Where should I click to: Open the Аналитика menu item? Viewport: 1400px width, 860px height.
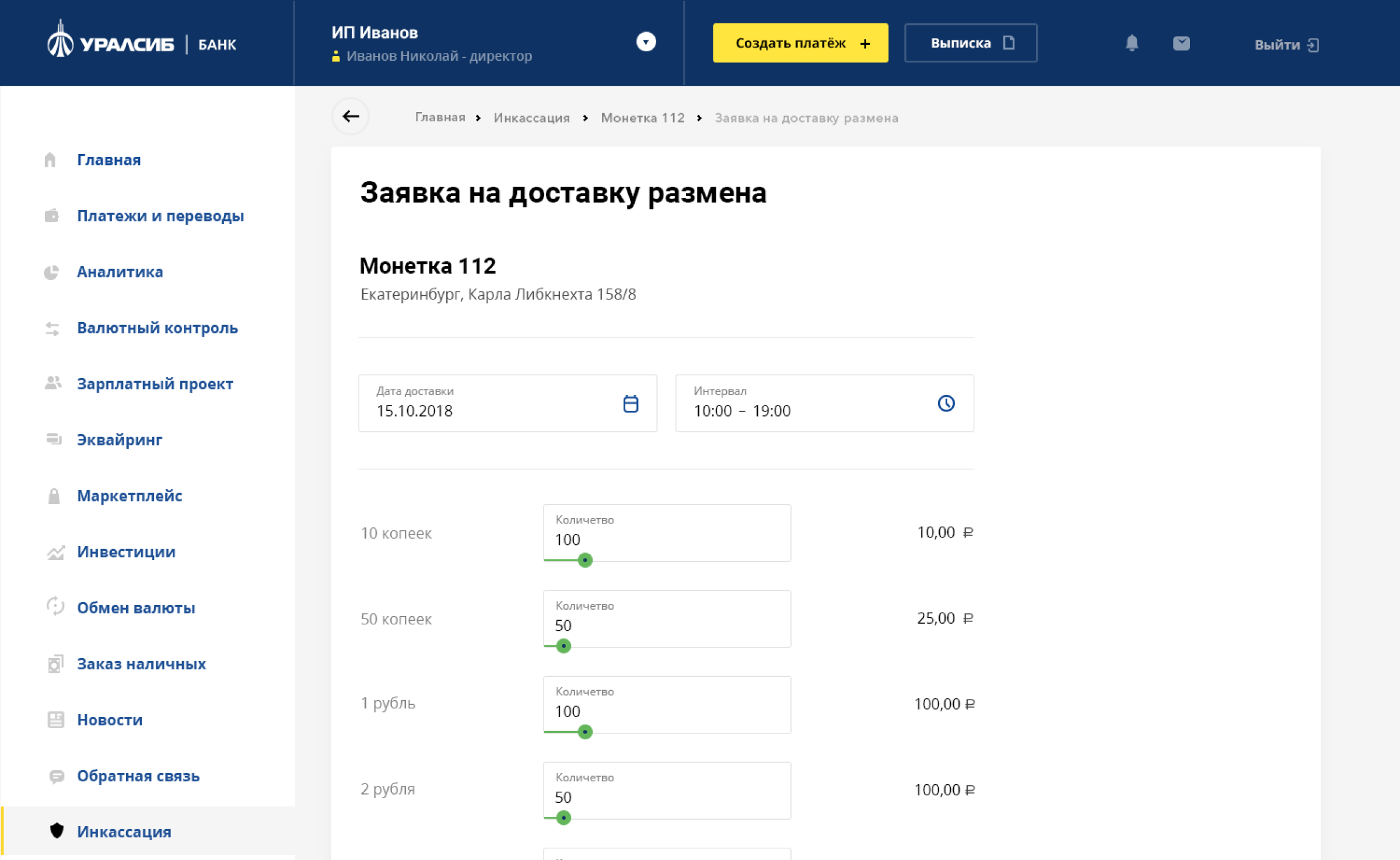click(x=120, y=272)
